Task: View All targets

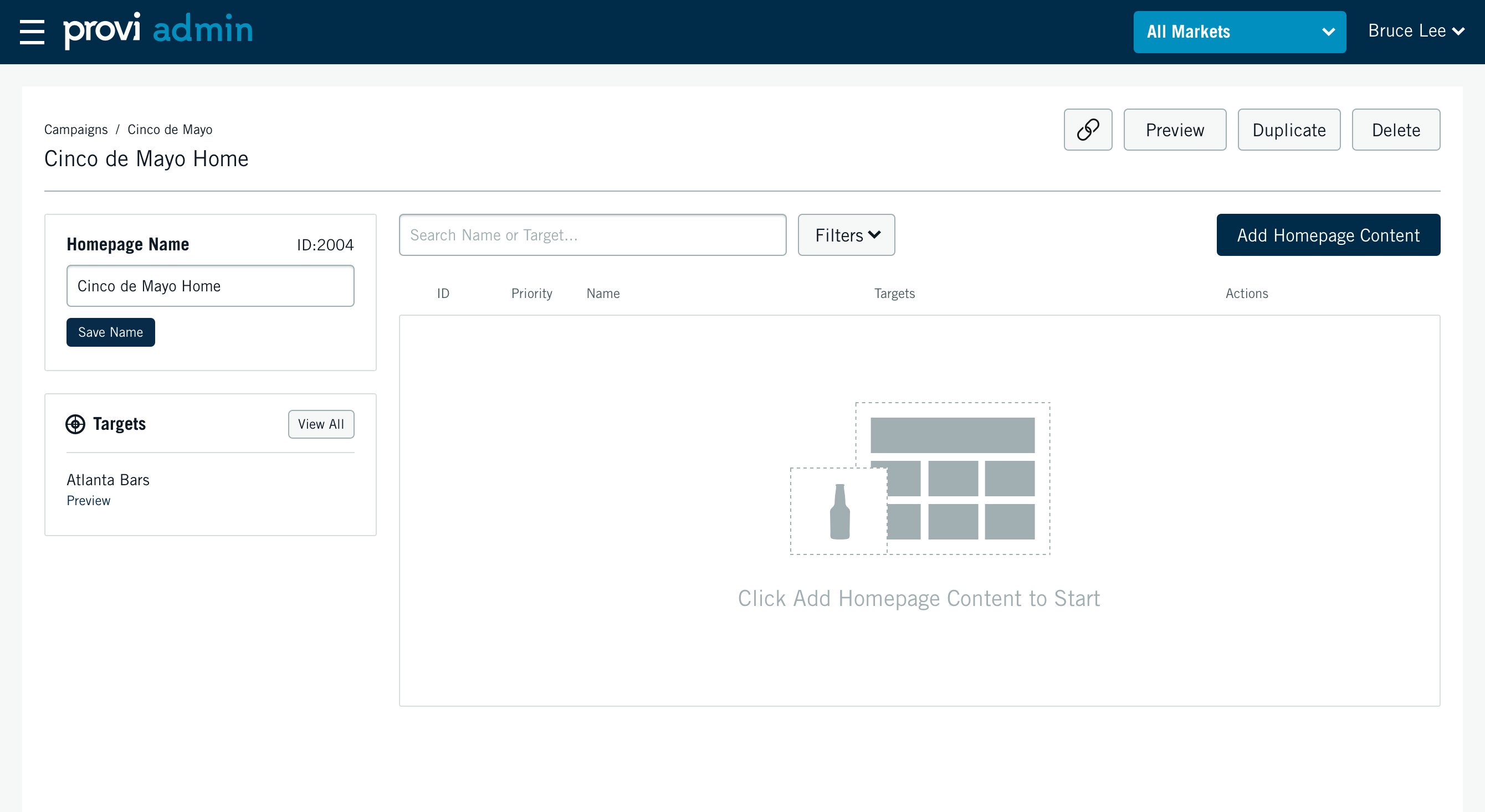Action: (x=321, y=424)
